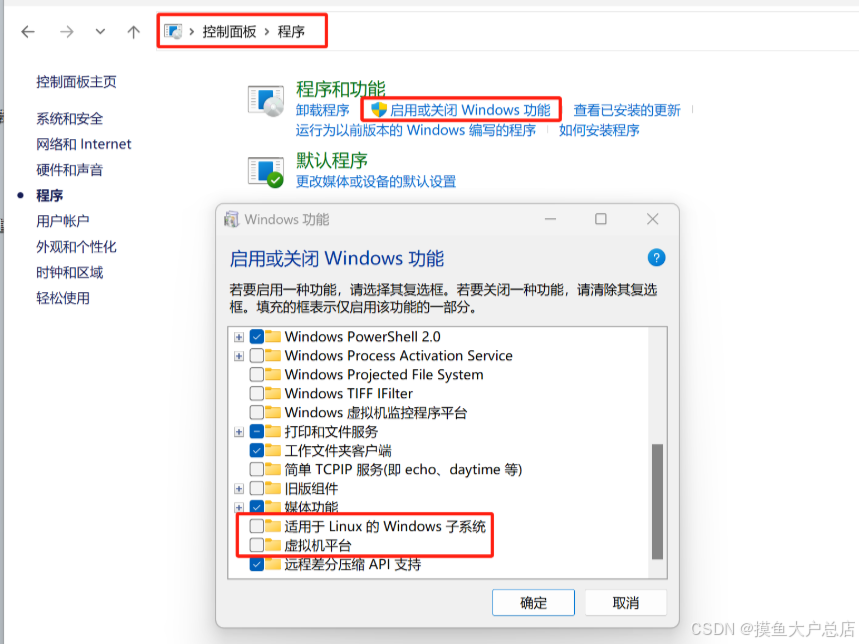Open the Programs and Features icon
859x644 pixels.
click(x=266, y=101)
